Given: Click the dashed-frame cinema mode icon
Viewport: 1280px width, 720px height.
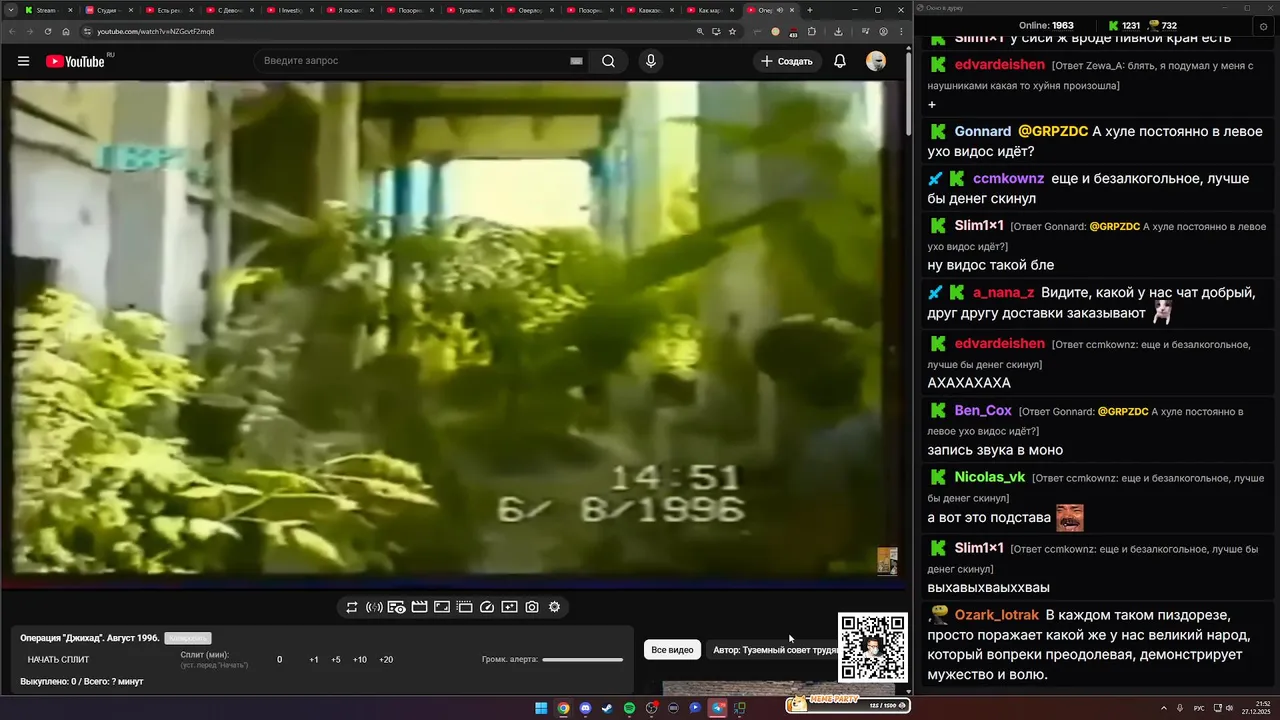Looking at the screenshot, I should coord(464,607).
